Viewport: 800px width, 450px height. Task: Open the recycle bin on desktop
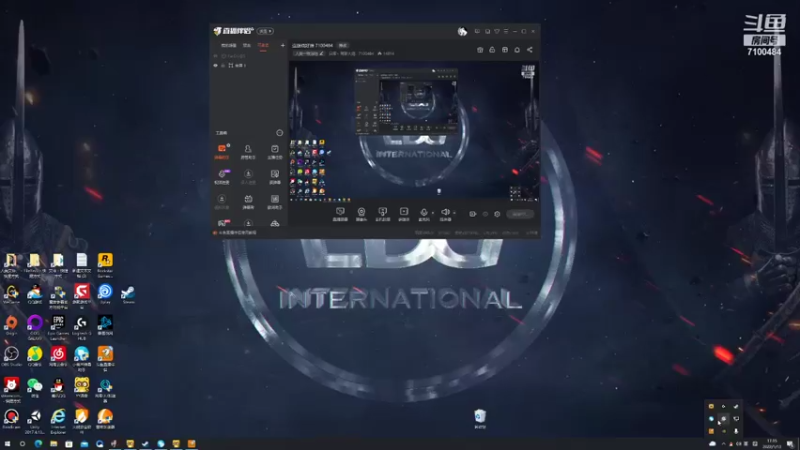[x=480, y=418]
